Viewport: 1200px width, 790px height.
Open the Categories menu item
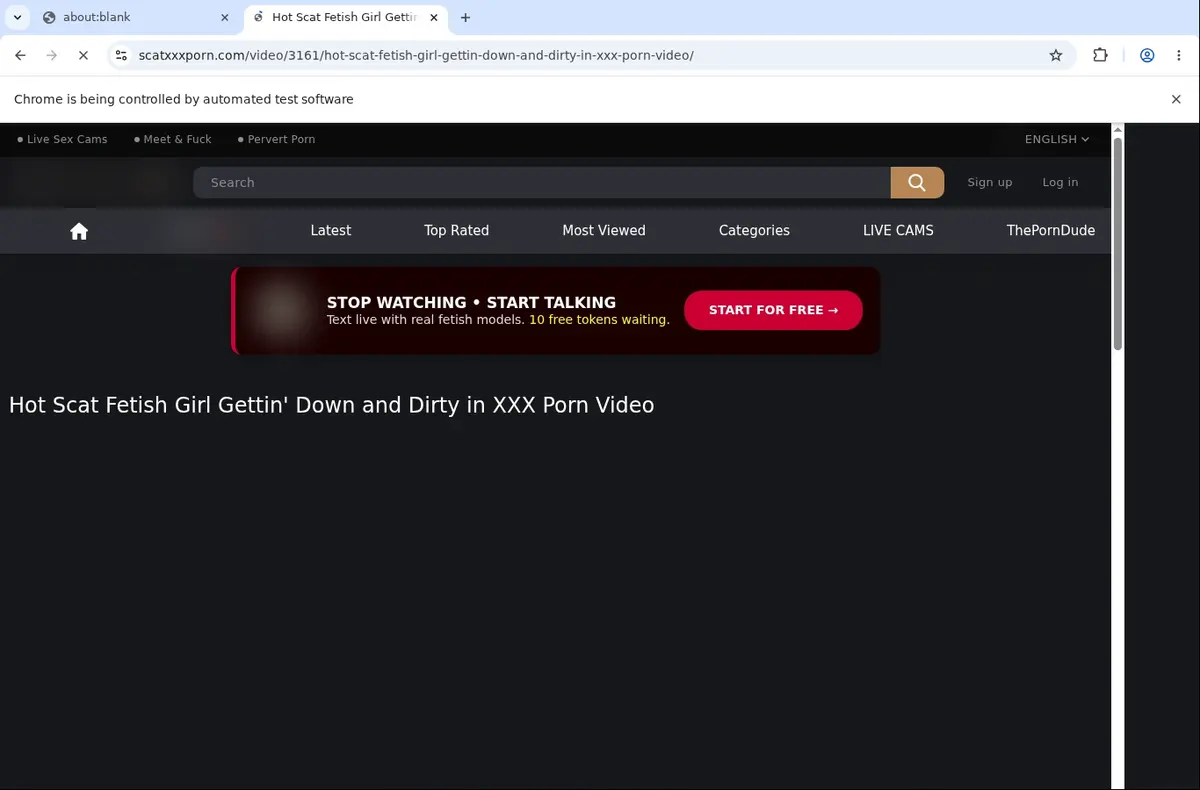pyautogui.click(x=754, y=230)
